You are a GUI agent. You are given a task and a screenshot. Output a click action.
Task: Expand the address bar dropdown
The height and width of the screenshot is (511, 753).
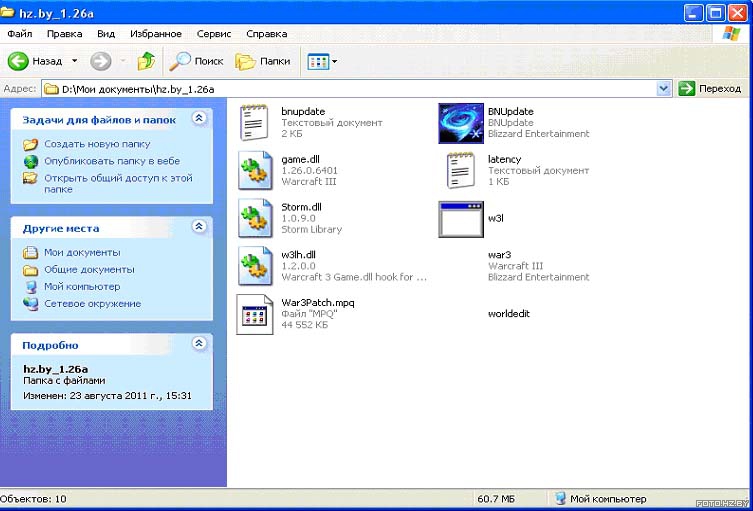pos(664,88)
